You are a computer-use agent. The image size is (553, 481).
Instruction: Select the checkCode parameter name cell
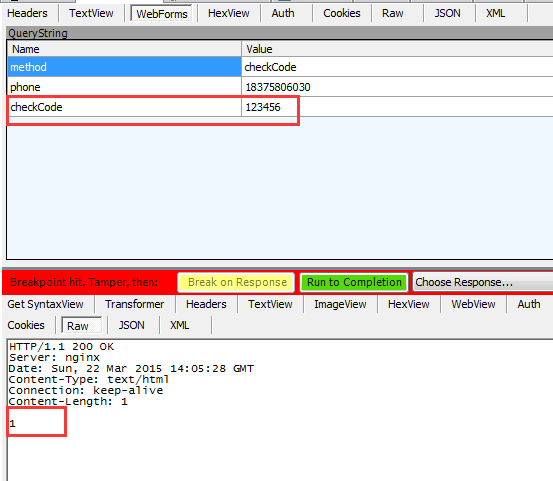point(124,107)
